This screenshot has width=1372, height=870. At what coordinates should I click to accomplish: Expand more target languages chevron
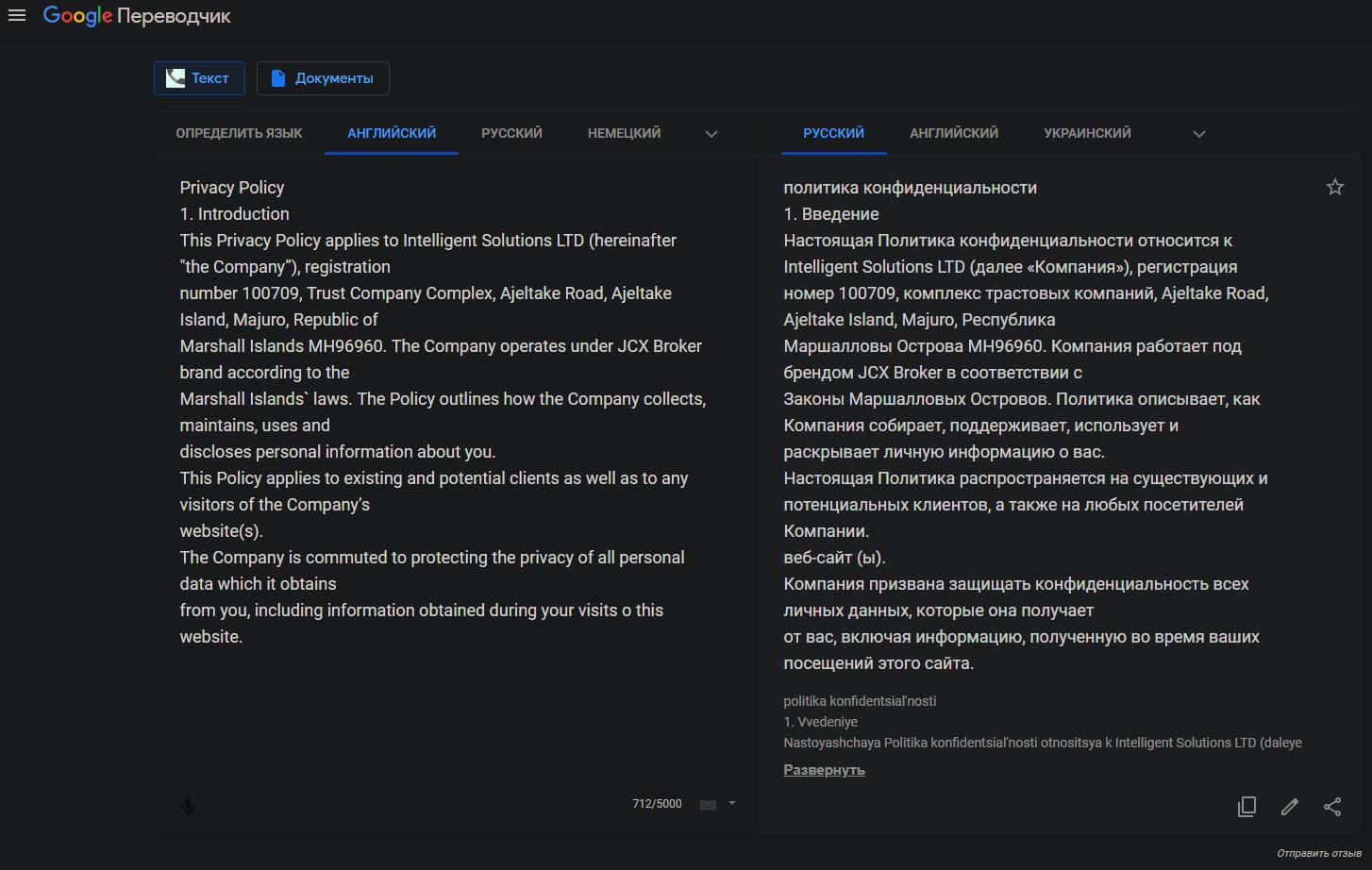[x=1198, y=134]
